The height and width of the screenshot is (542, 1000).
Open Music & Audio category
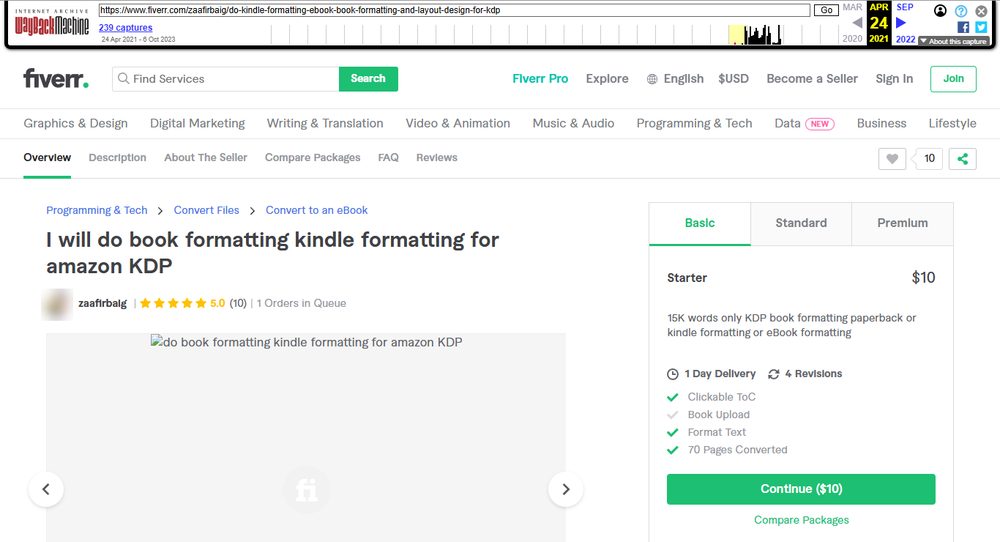click(573, 123)
